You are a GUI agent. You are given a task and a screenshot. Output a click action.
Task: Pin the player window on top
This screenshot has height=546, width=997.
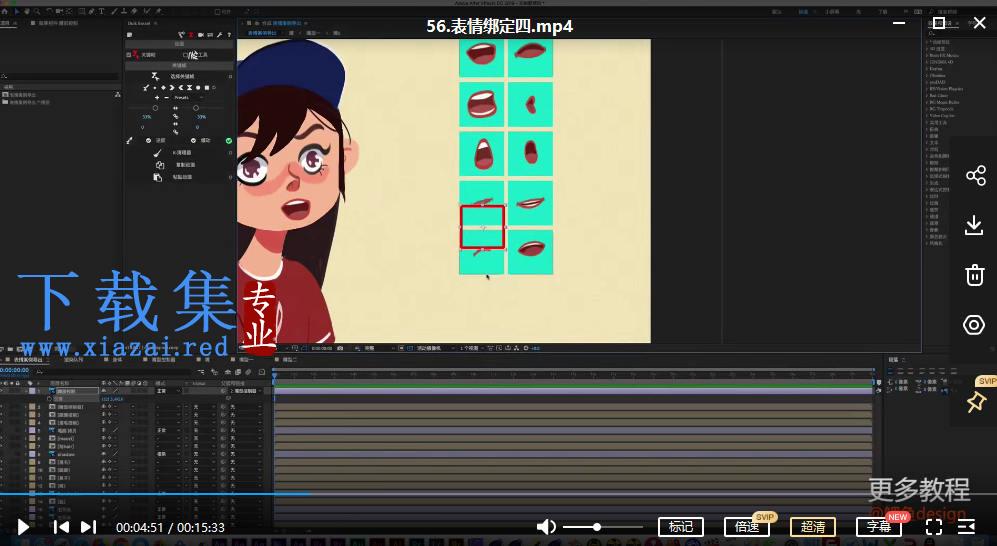pos(976,402)
